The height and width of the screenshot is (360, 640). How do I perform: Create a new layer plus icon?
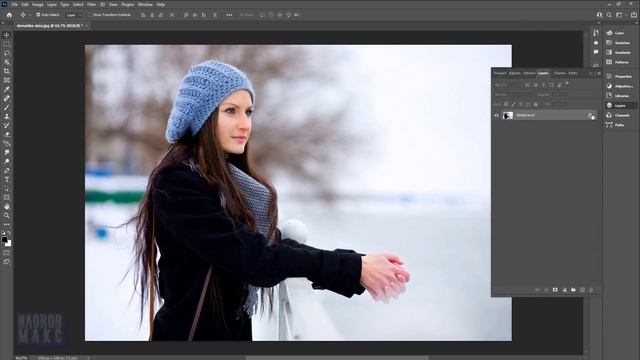point(582,290)
